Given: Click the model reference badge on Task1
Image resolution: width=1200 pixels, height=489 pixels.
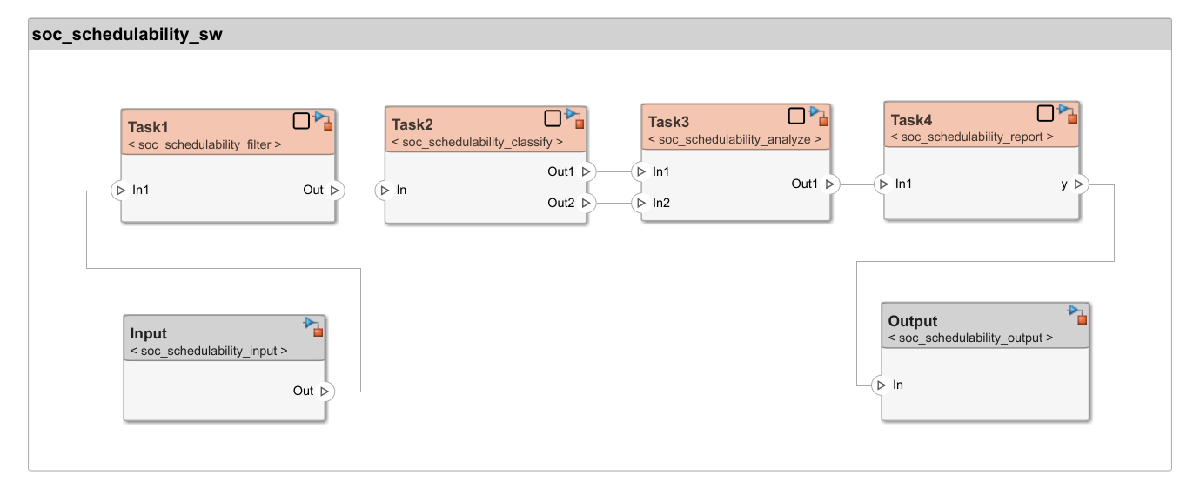Looking at the screenshot, I should click(323, 121).
